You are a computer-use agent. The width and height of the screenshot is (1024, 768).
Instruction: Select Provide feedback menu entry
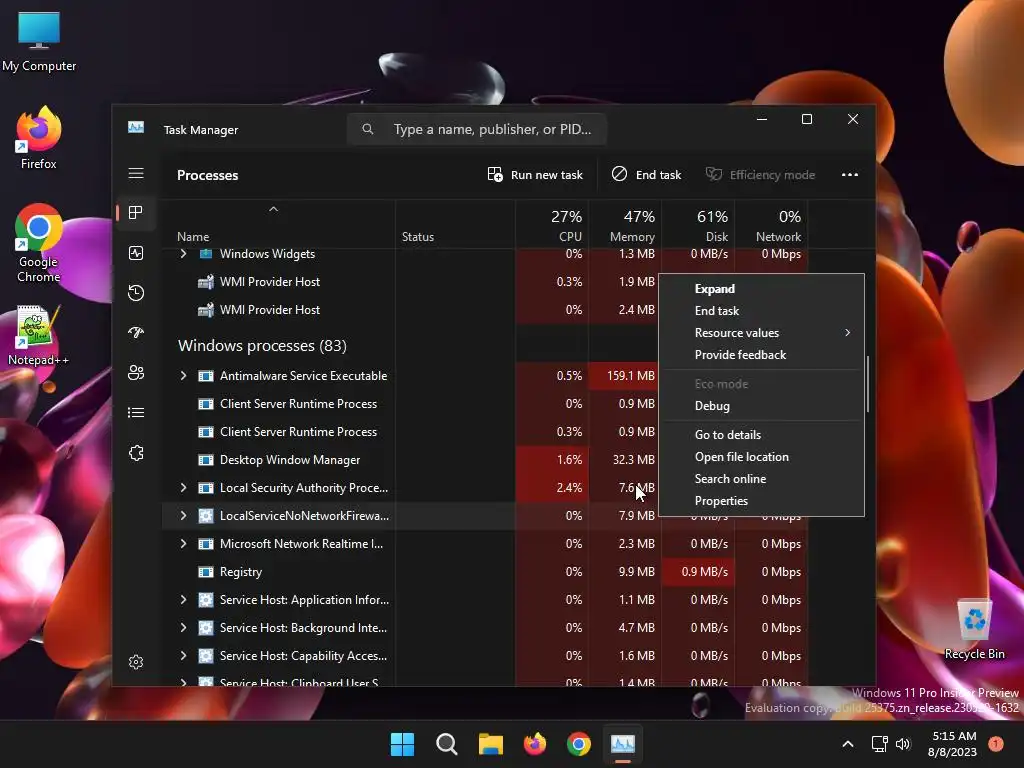click(761, 355)
